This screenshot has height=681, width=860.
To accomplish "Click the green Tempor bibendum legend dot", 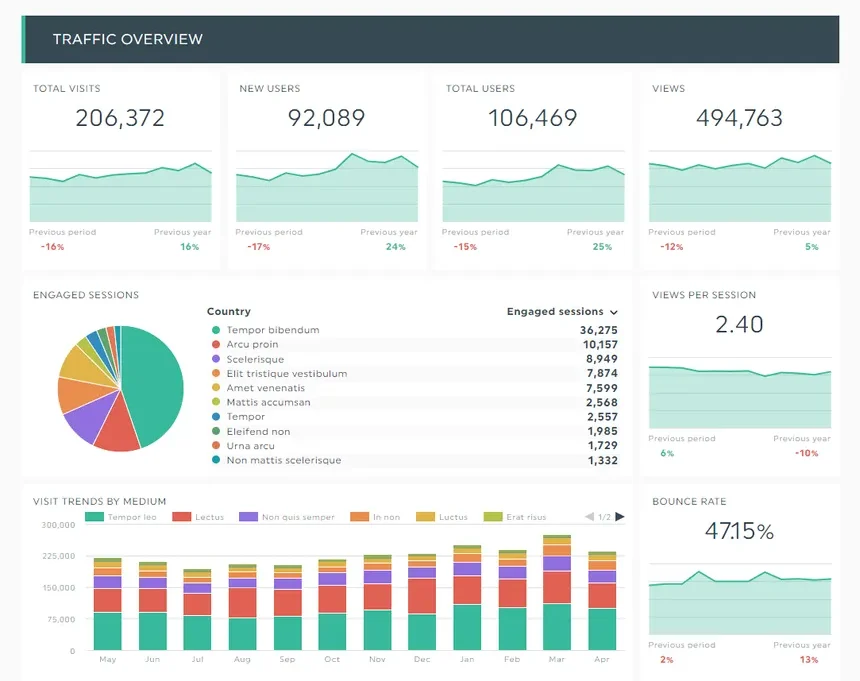I will tap(215, 330).
